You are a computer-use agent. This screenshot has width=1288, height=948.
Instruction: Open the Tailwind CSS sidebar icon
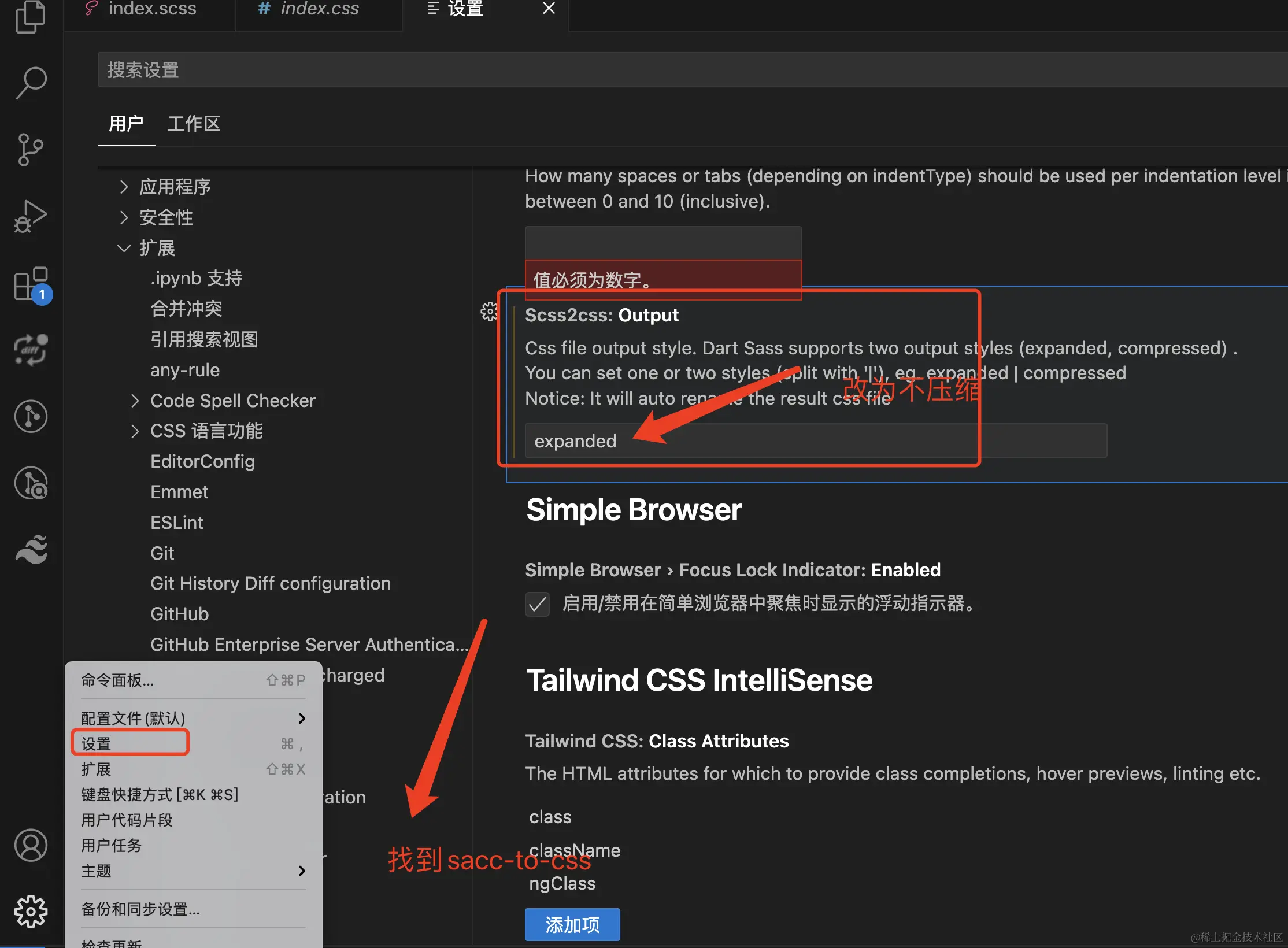pyautogui.click(x=31, y=550)
